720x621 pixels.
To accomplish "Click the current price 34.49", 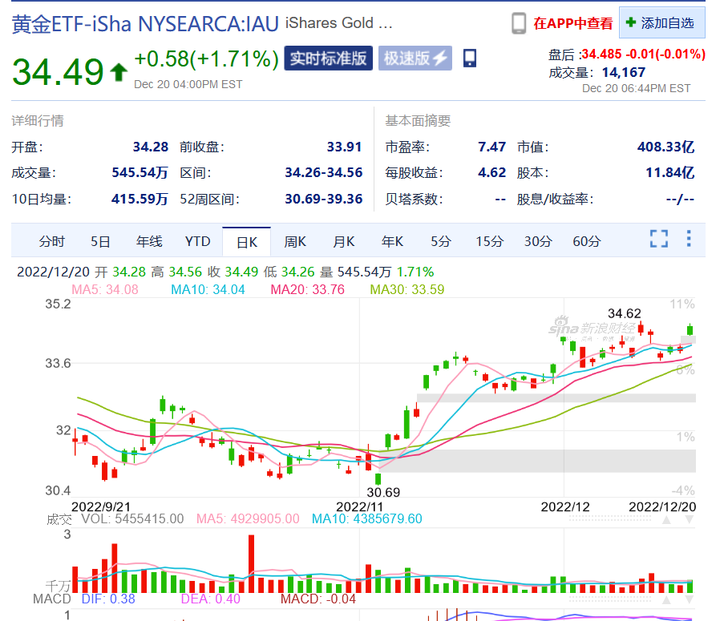I will 58,72.
